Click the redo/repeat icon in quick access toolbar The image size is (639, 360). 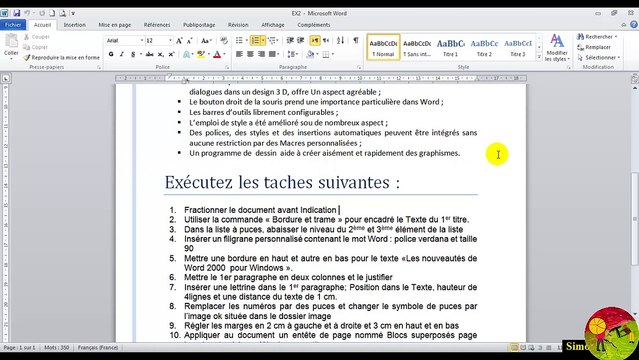[42, 13]
